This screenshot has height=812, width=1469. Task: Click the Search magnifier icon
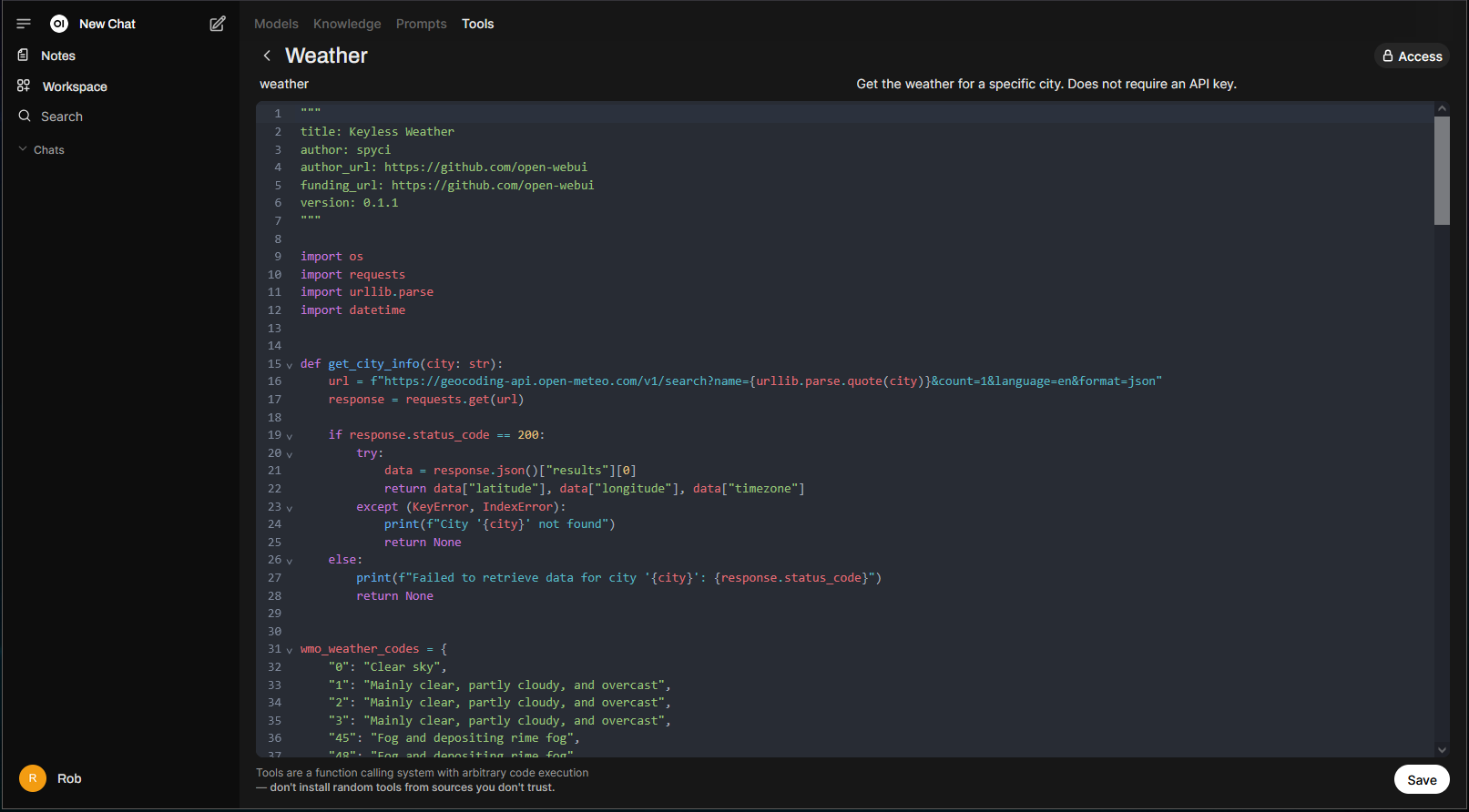click(25, 116)
